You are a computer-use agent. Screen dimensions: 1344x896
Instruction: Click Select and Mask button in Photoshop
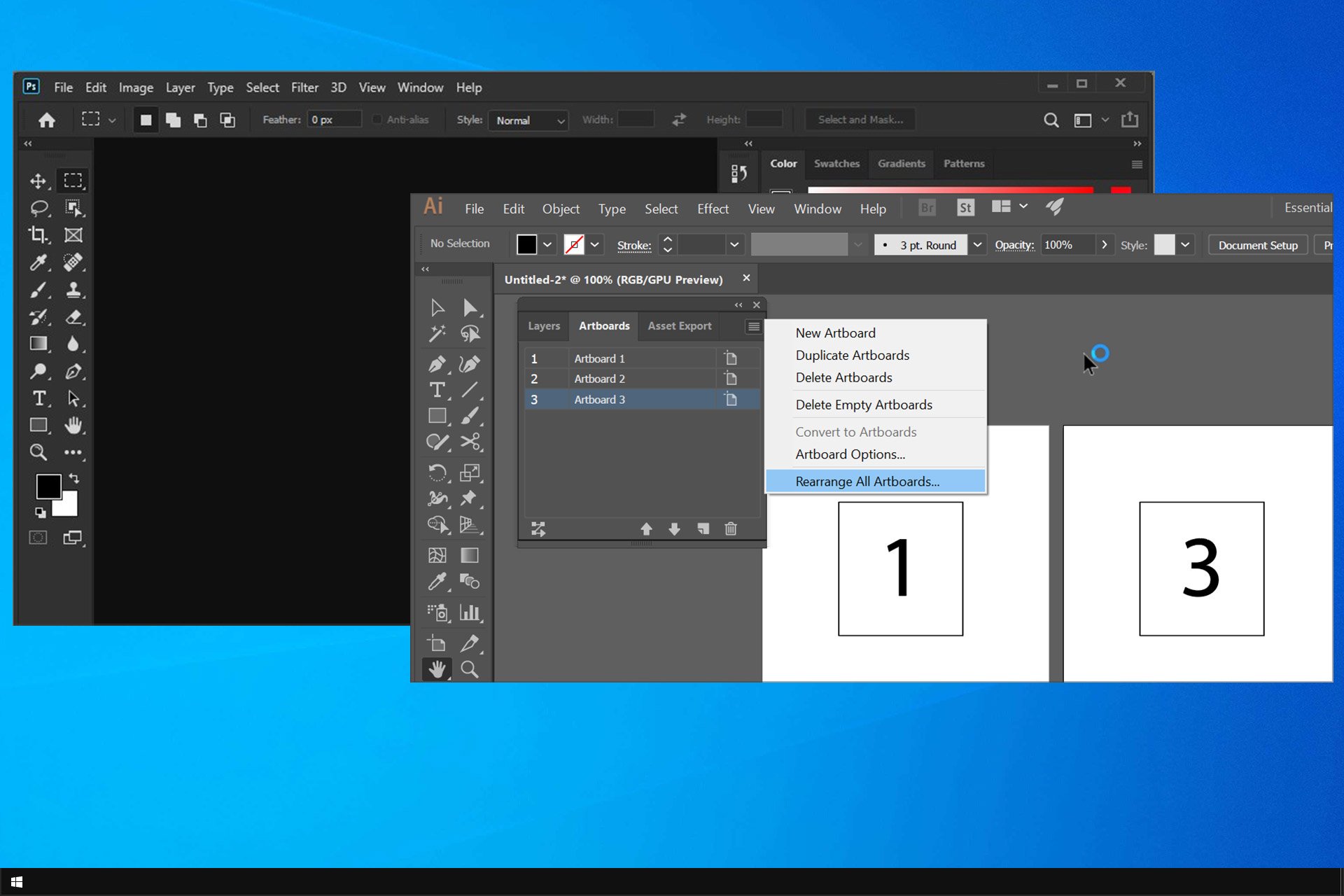coord(860,120)
